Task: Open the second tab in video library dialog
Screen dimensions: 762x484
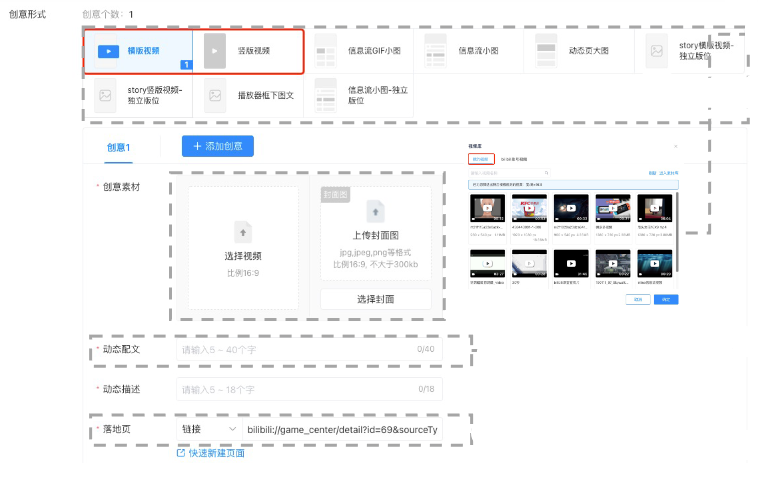Action: click(x=514, y=159)
